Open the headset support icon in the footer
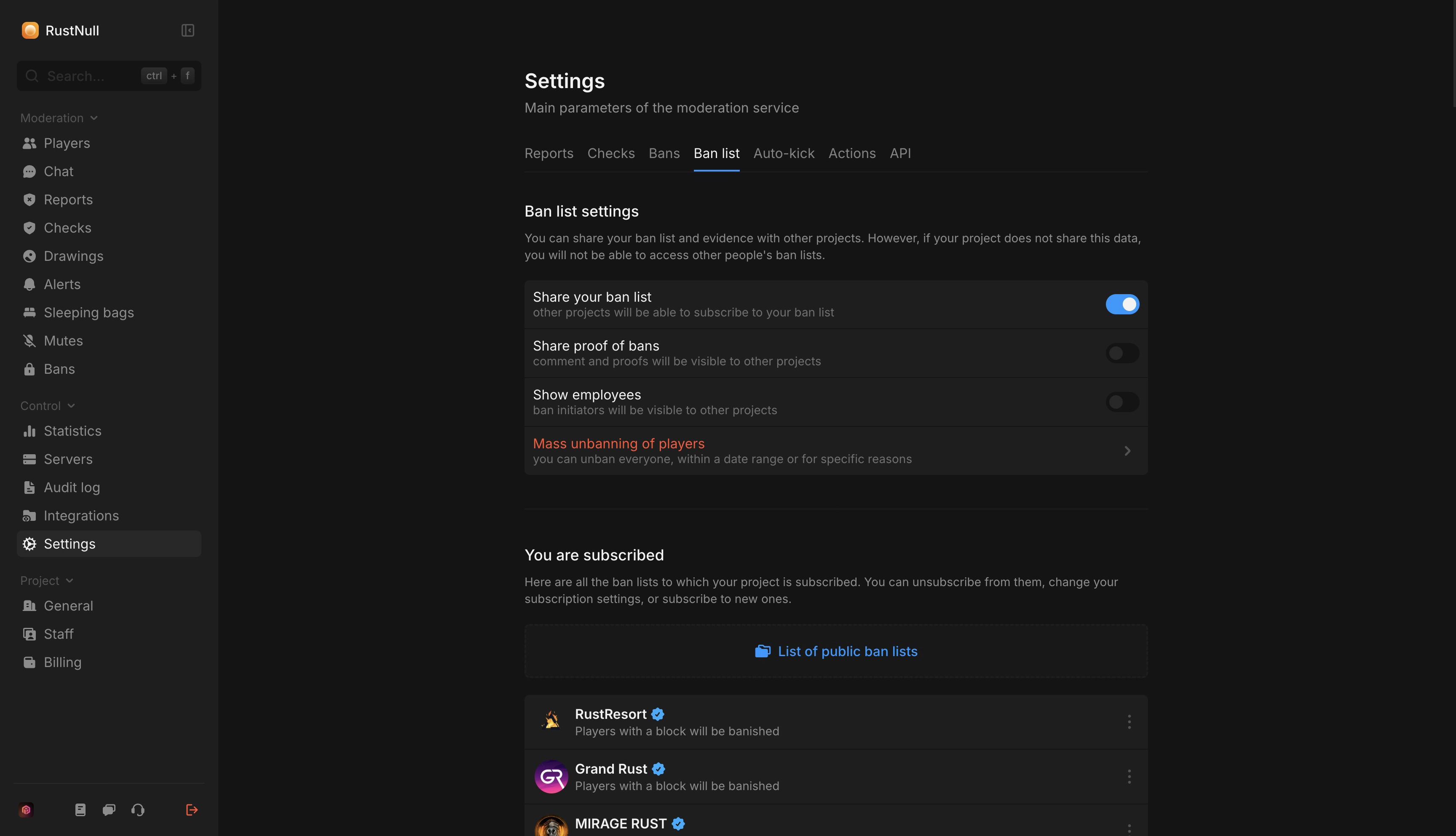Viewport: 1456px width, 836px height. click(x=137, y=809)
